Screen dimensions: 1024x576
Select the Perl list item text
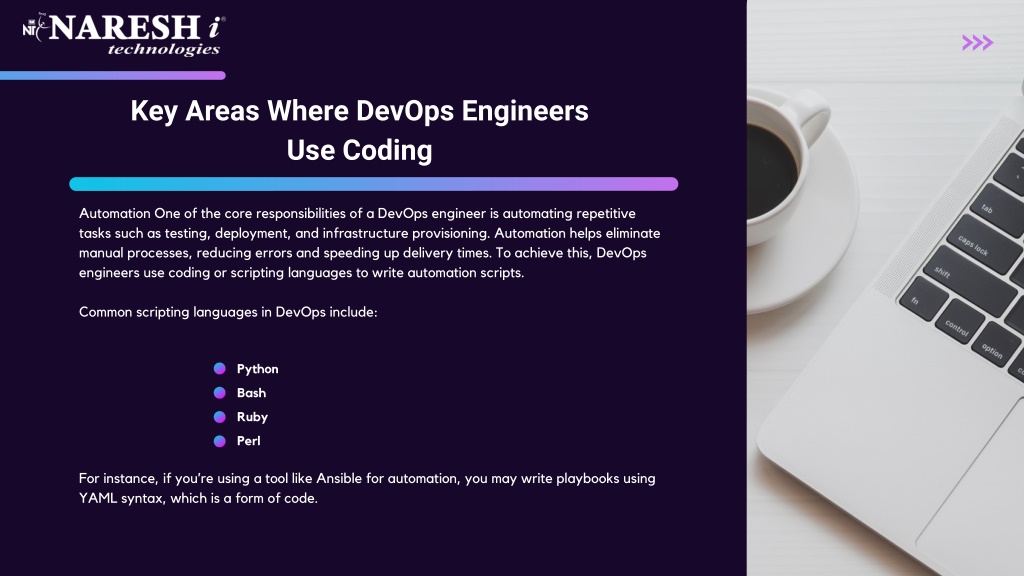pyautogui.click(x=248, y=441)
